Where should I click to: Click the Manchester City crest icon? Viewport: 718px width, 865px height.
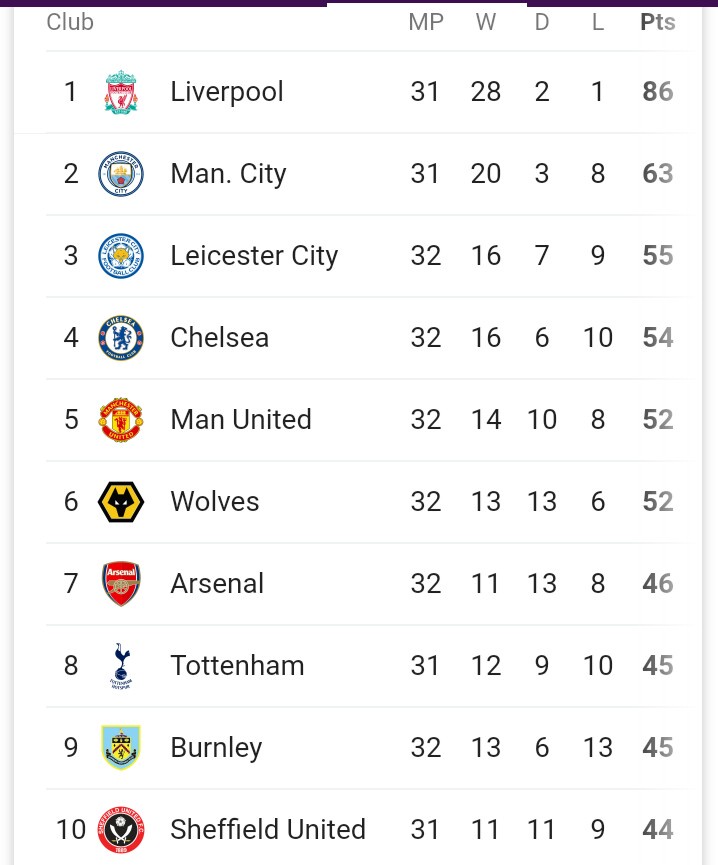click(x=121, y=174)
